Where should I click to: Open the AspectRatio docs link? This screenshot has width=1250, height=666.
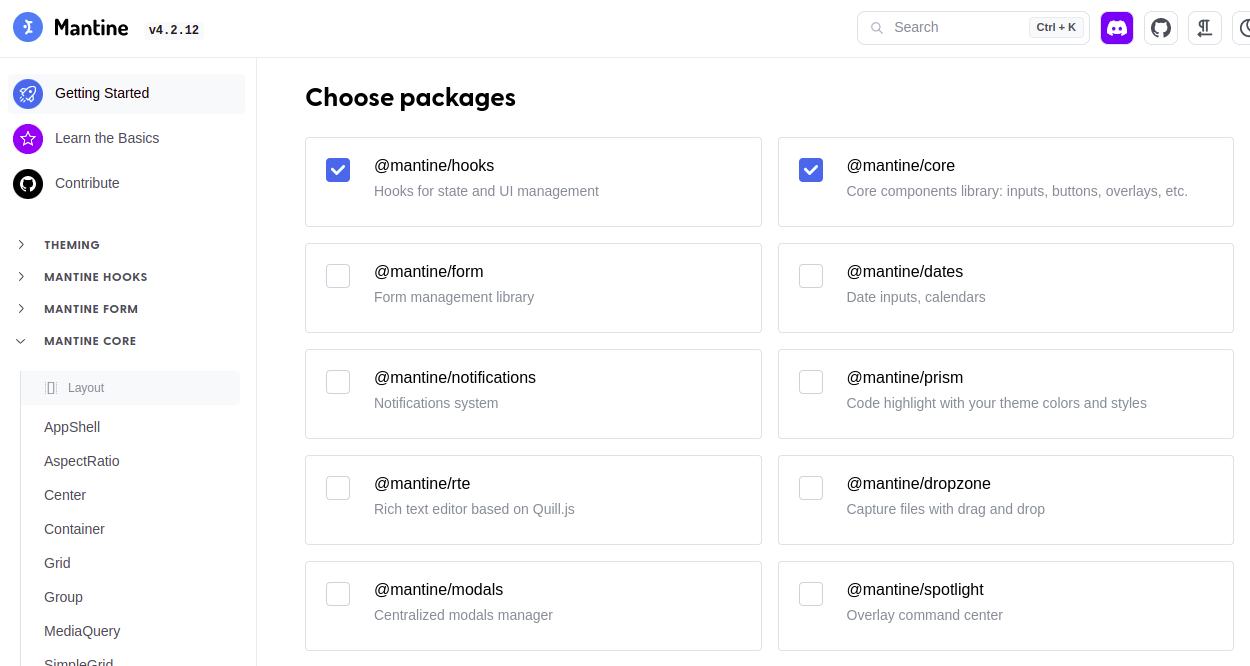click(x=82, y=461)
